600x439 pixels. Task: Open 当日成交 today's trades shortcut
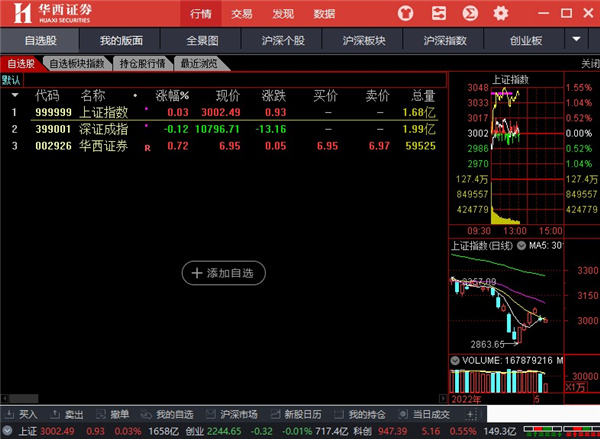pos(424,415)
